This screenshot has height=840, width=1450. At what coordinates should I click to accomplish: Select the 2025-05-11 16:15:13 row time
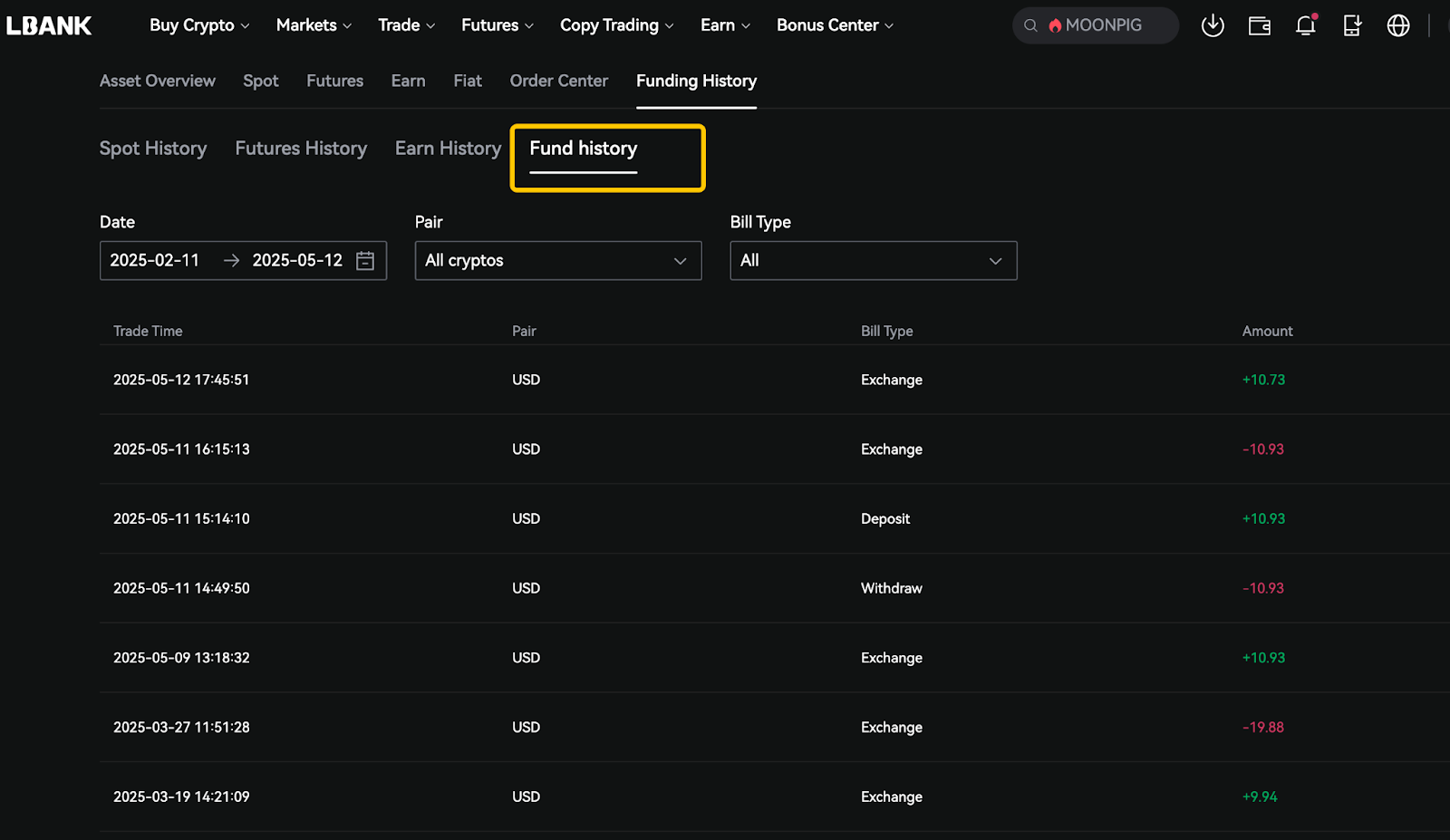(x=181, y=449)
